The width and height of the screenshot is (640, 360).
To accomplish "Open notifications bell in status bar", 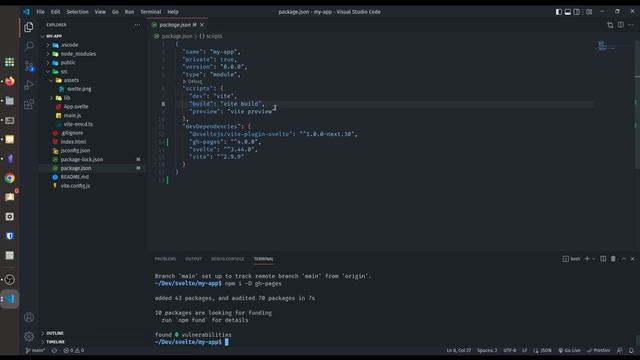I will 631,350.
